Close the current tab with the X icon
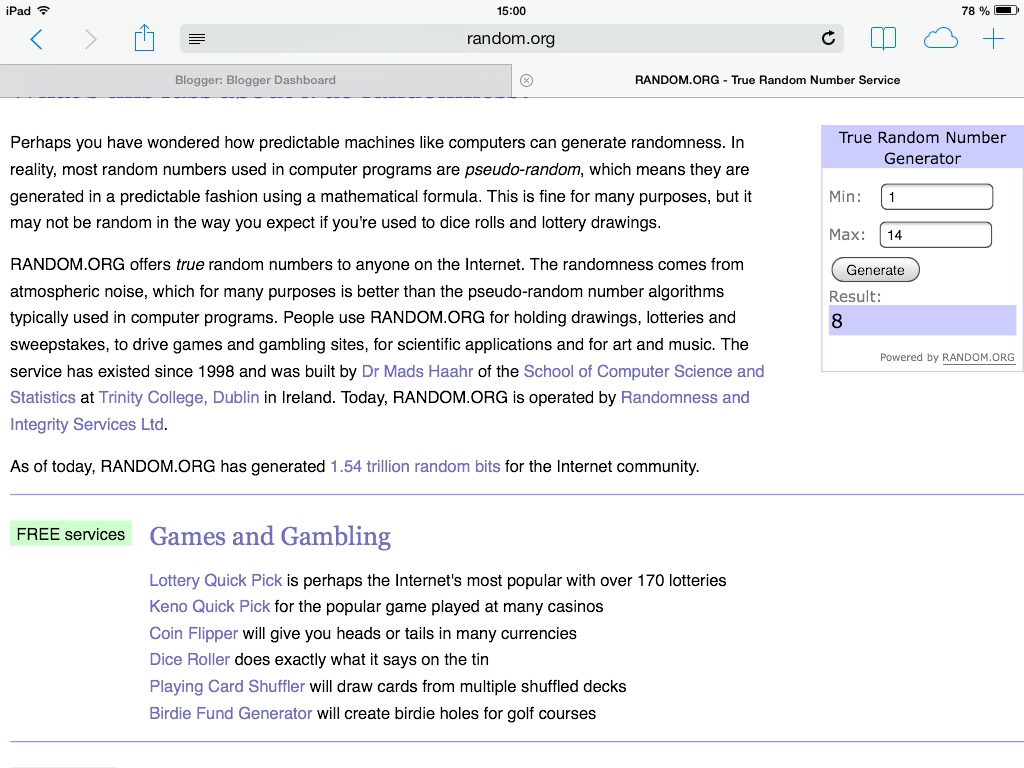This screenshot has height=768, width=1024. (x=526, y=80)
